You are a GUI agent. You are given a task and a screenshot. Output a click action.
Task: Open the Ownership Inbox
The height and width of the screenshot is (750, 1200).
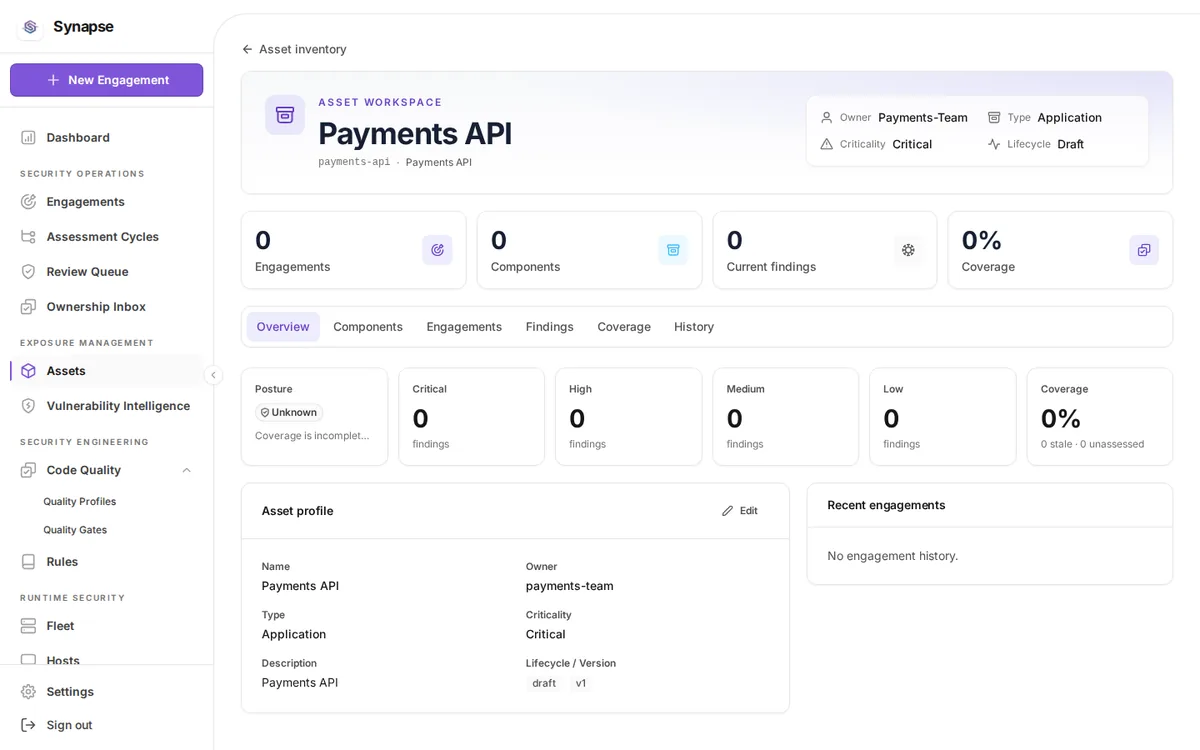tap(106, 306)
